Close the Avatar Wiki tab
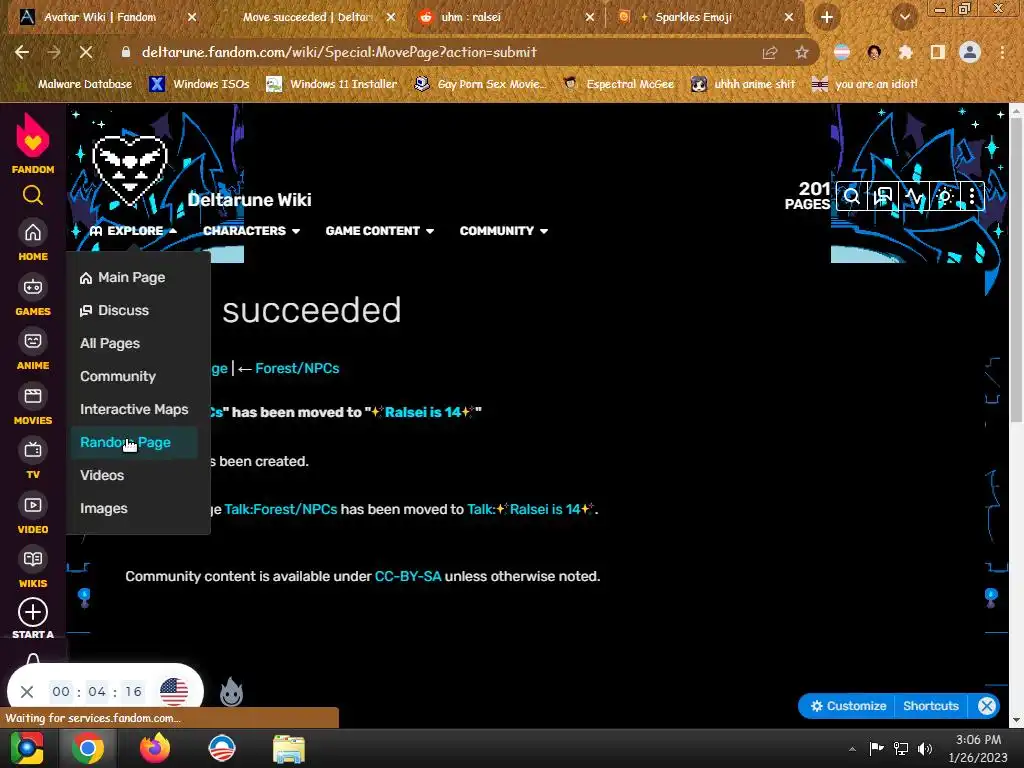The height and width of the screenshot is (768, 1024). 192,18
